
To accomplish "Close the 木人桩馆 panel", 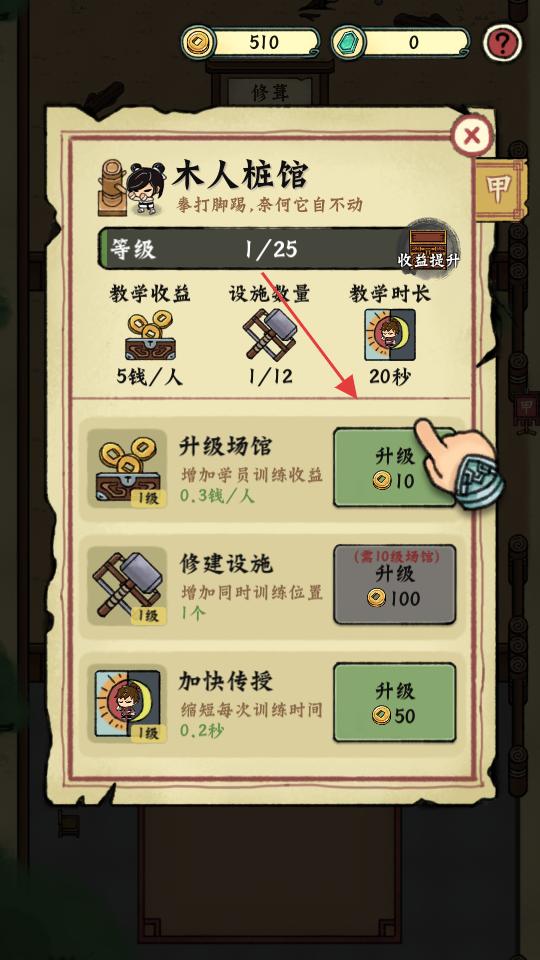I will coord(471,135).
